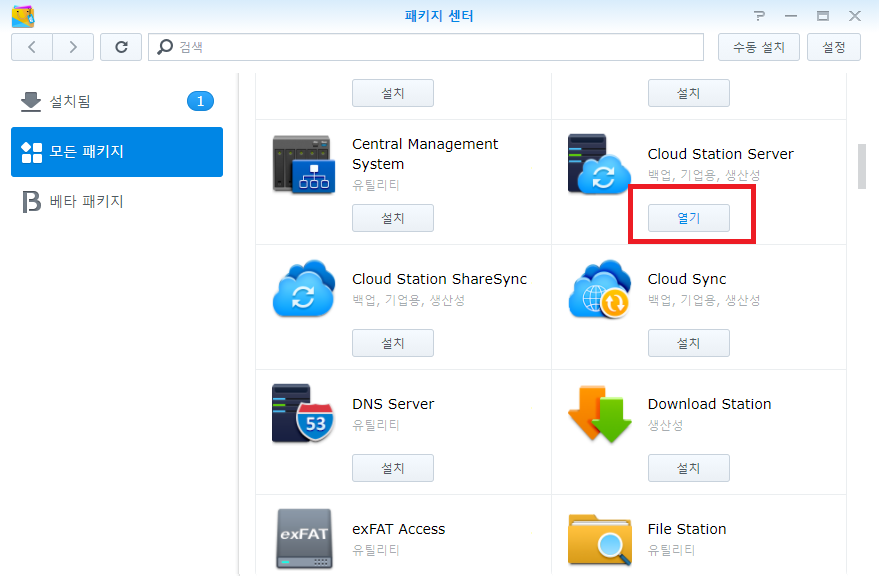879x576 pixels.
Task: Open Central Management System package title
Action: (x=425, y=154)
